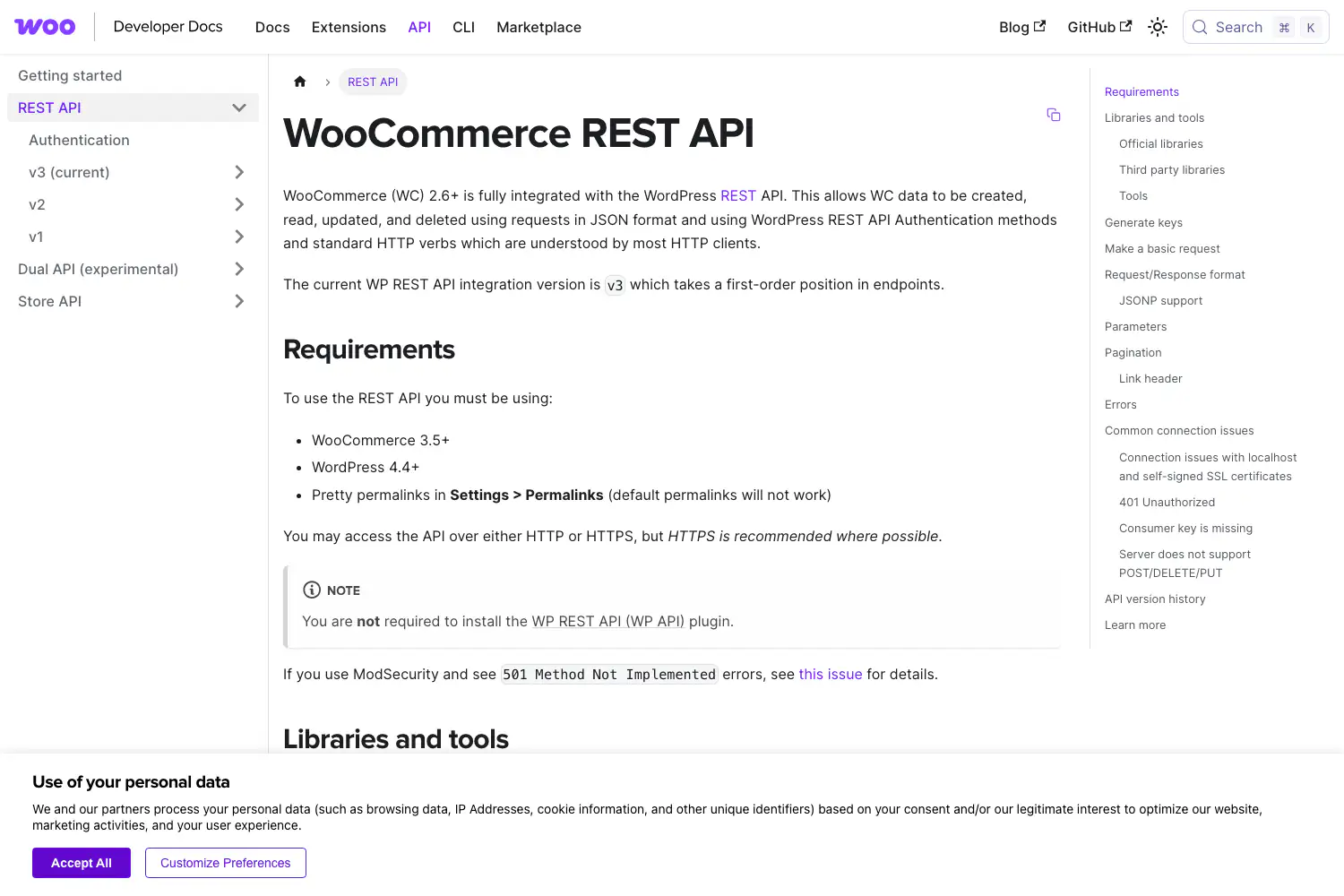Image resolution: width=1344 pixels, height=896 pixels.
Task: Open the GitHub external link
Action: click(x=1099, y=27)
